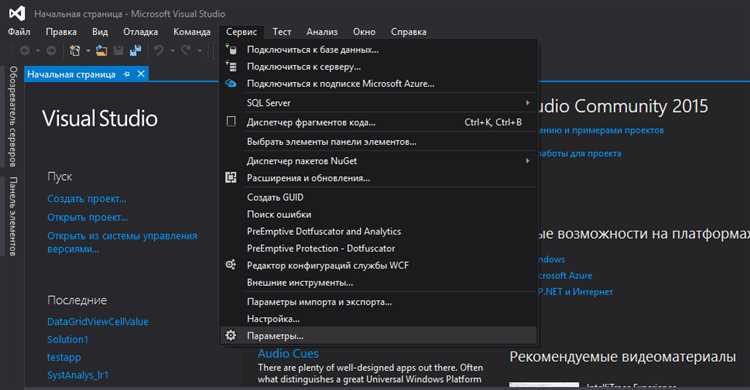
Task: Open recent project testapp
Action: pyautogui.click(x=64, y=357)
